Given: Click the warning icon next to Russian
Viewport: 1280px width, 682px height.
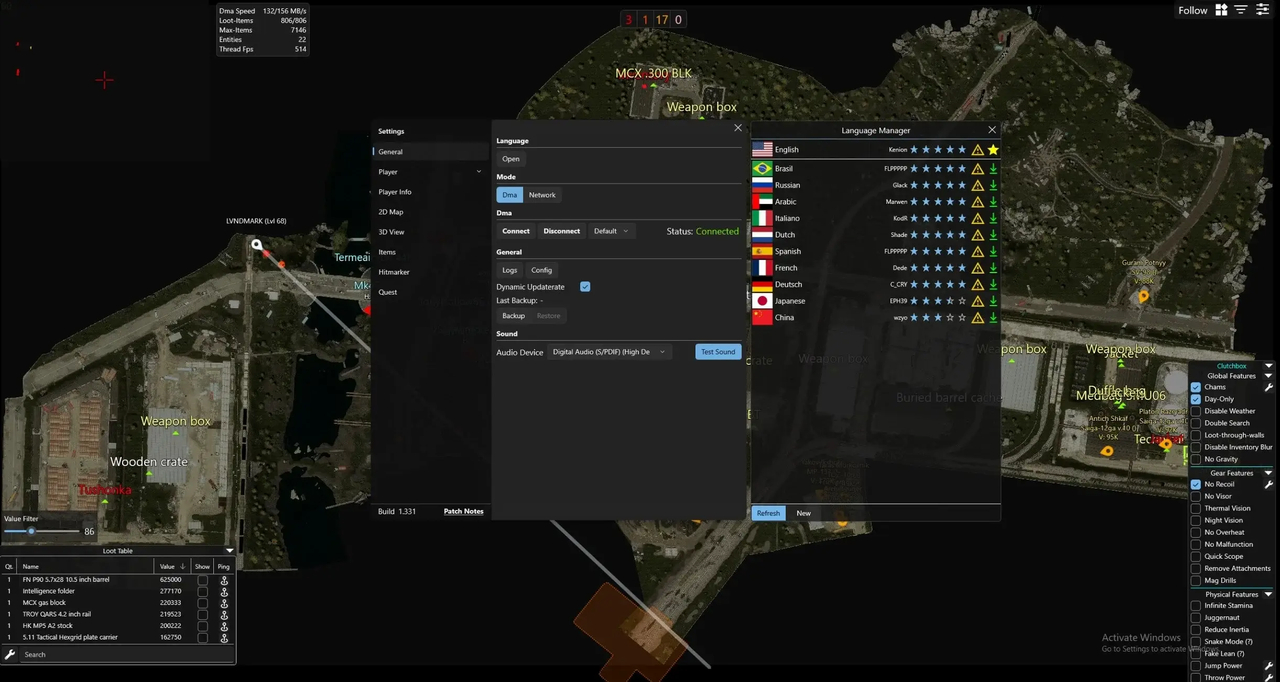Looking at the screenshot, I should (x=977, y=185).
